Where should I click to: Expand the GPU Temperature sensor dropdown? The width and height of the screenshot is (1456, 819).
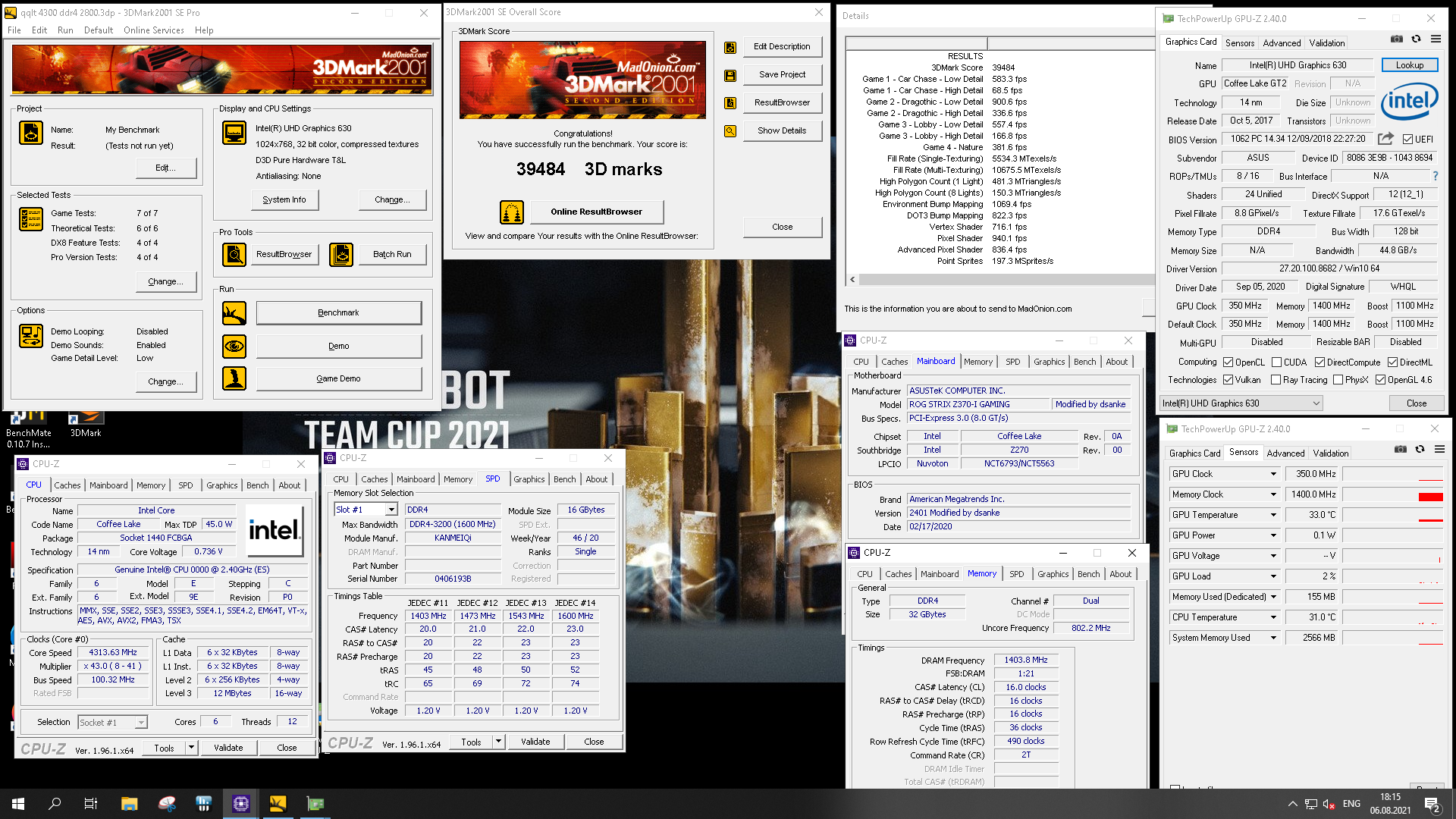(x=1273, y=515)
